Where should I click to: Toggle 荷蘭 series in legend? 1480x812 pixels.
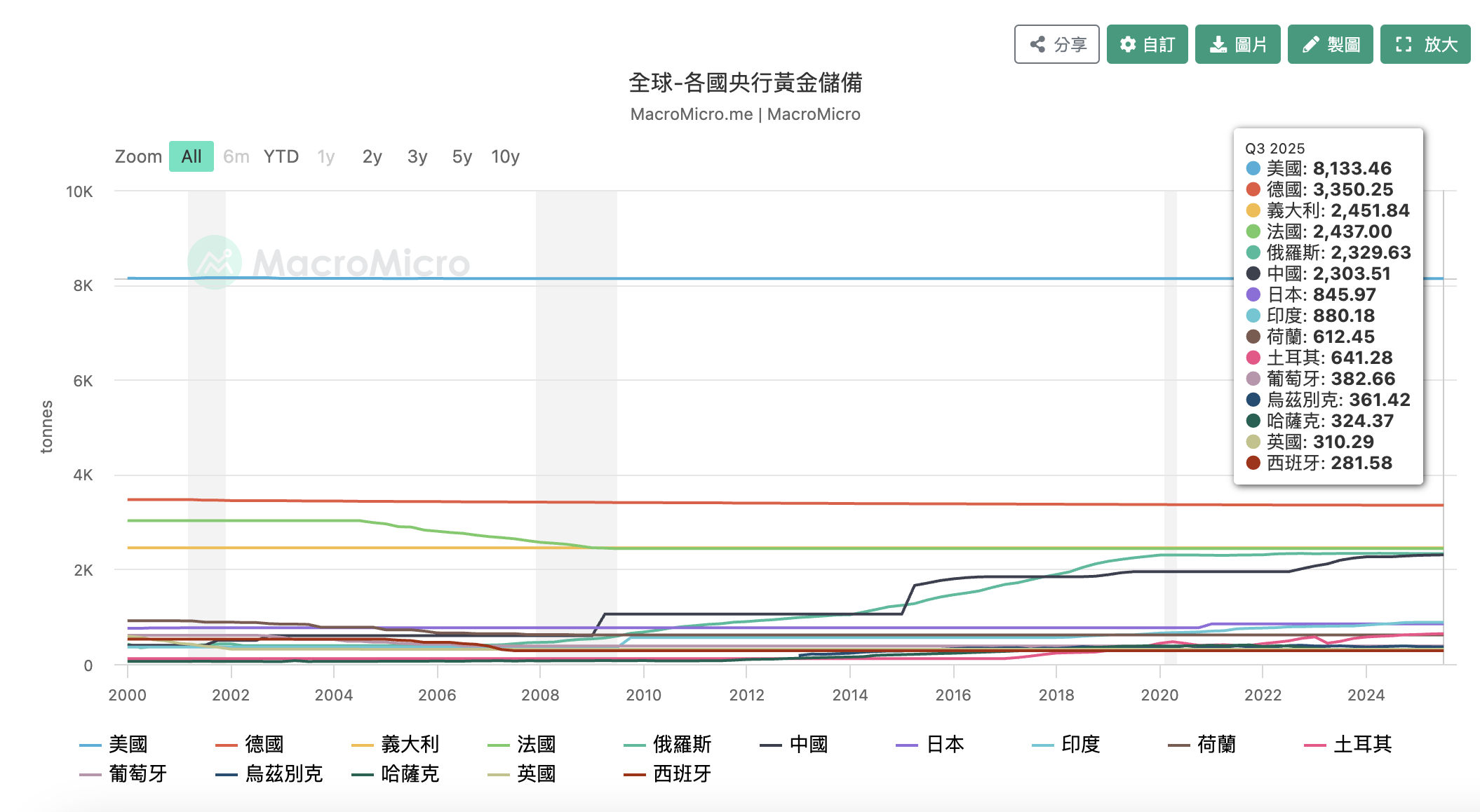[x=1202, y=744]
